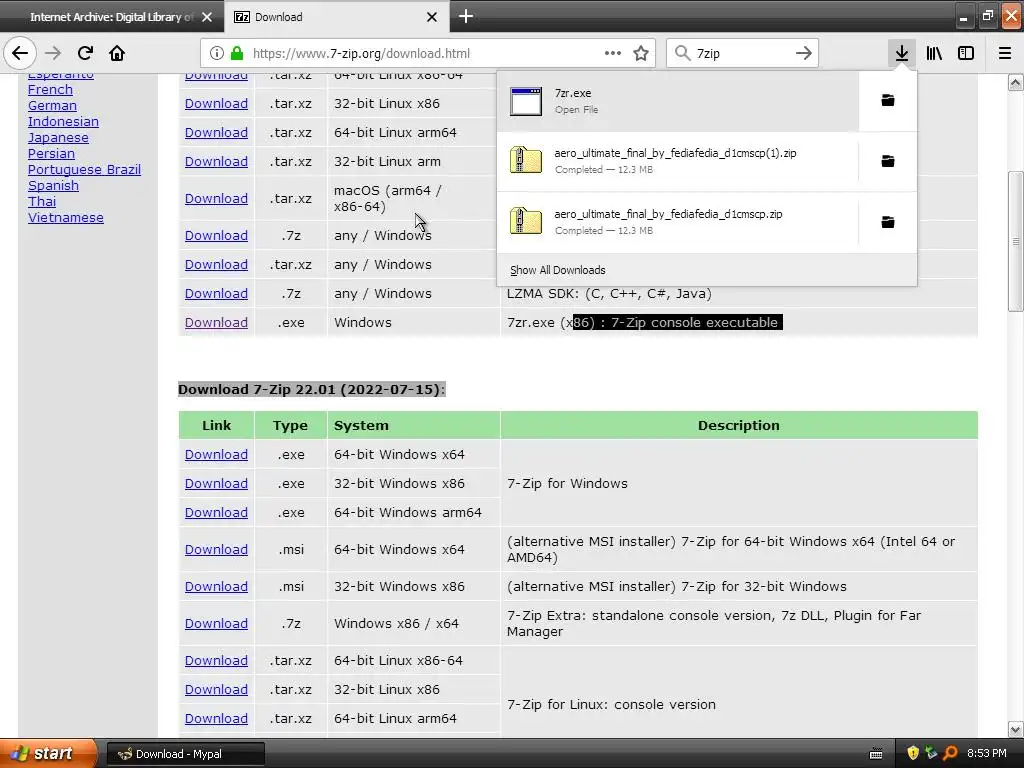Open folder for aero_ultimate...d1cmscp(1).zip
This screenshot has height=768, width=1024.
(888, 161)
